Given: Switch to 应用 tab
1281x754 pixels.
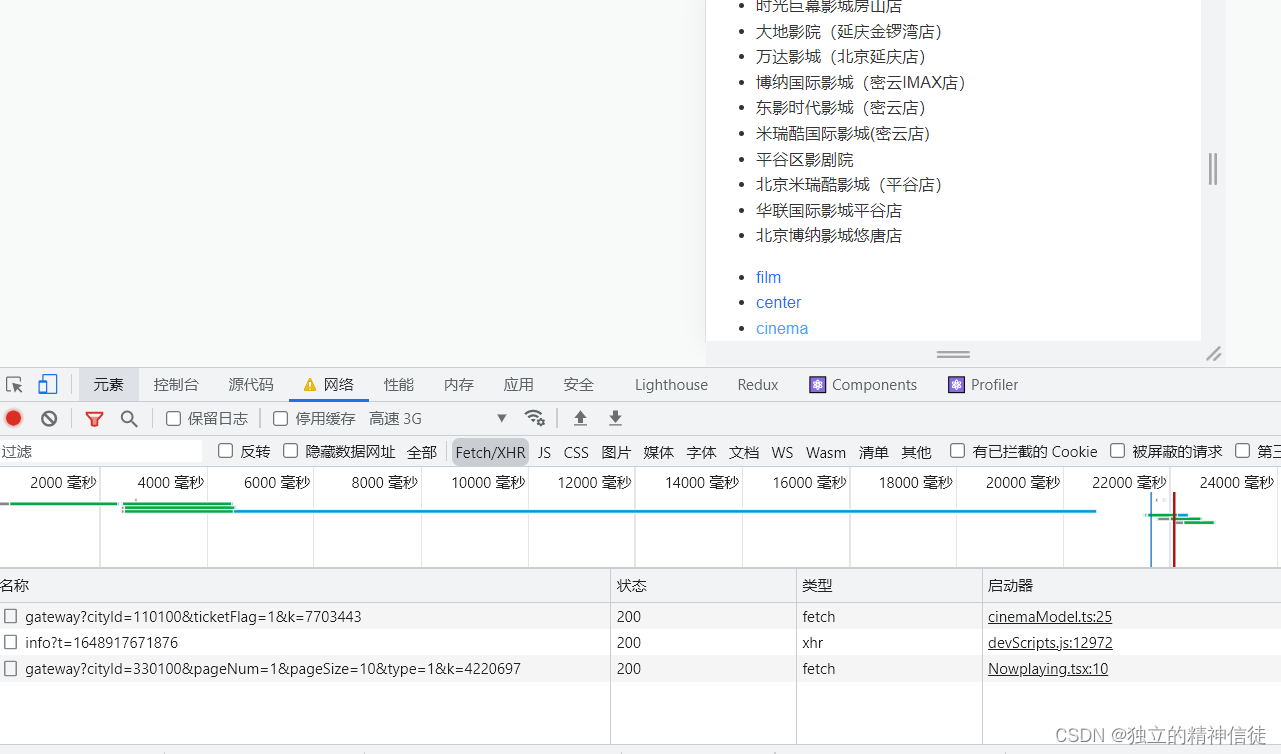Looking at the screenshot, I should 519,385.
